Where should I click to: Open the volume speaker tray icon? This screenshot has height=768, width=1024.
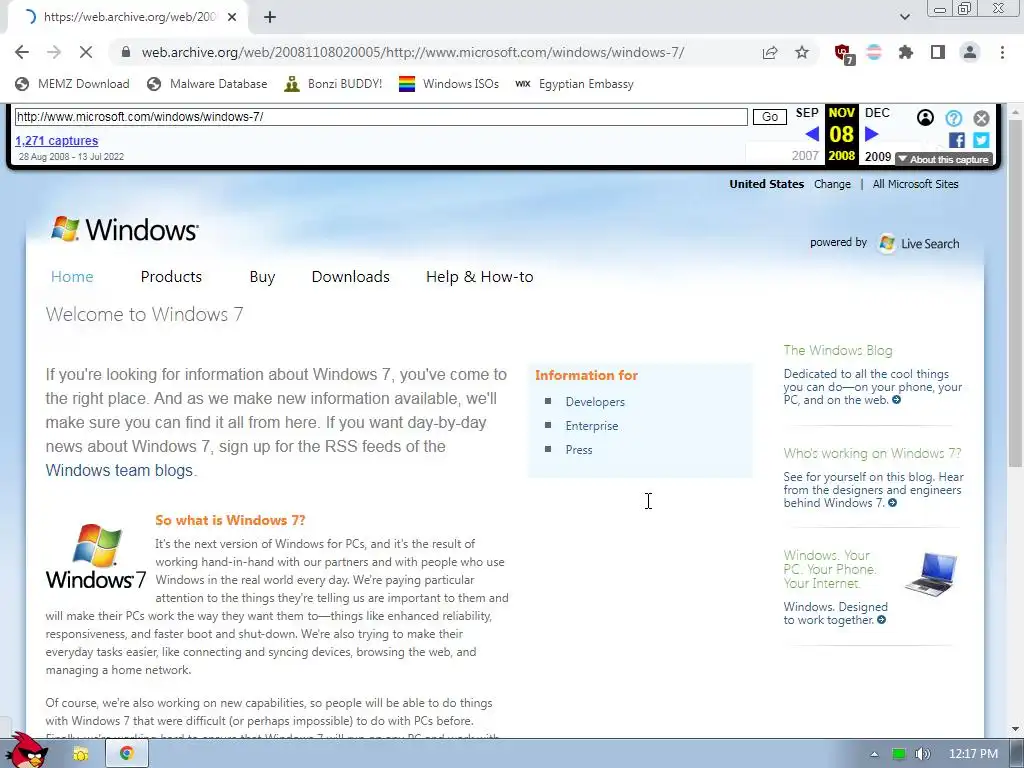[x=922, y=754]
